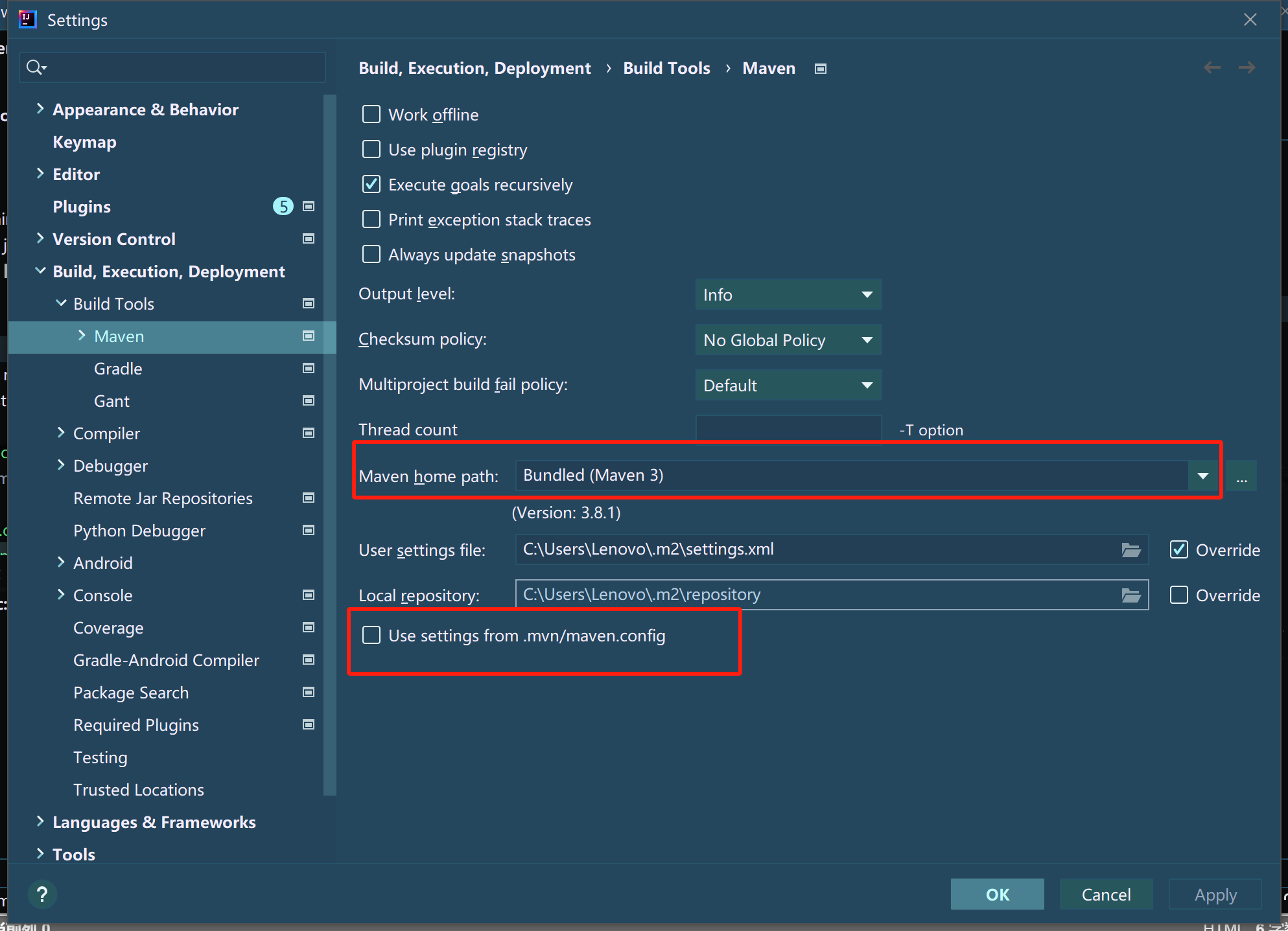Click the OK button
Image resolution: width=1288 pixels, height=931 pixels.
[x=997, y=895]
